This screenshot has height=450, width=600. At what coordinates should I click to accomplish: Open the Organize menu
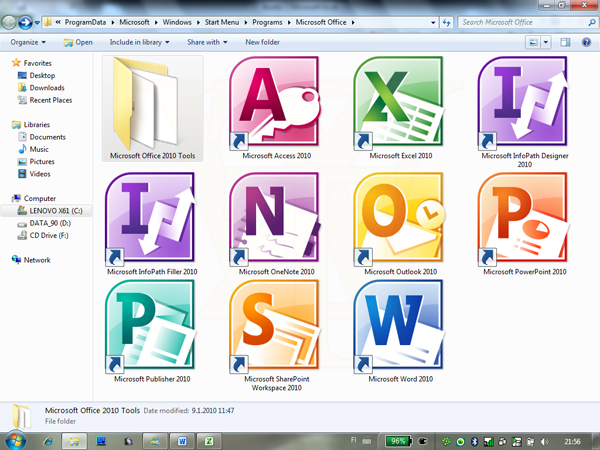click(28, 42)
